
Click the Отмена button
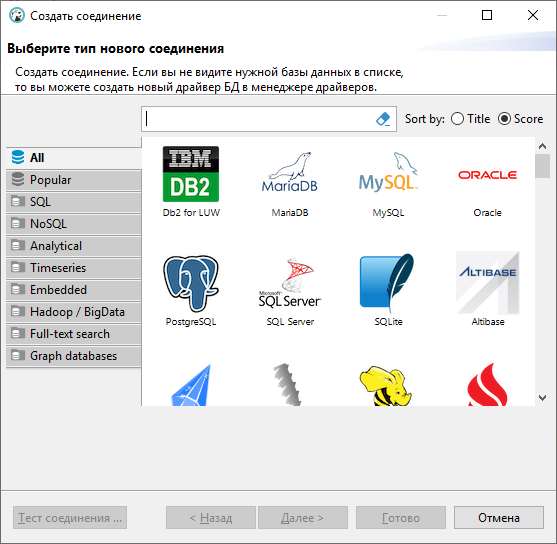499,518
